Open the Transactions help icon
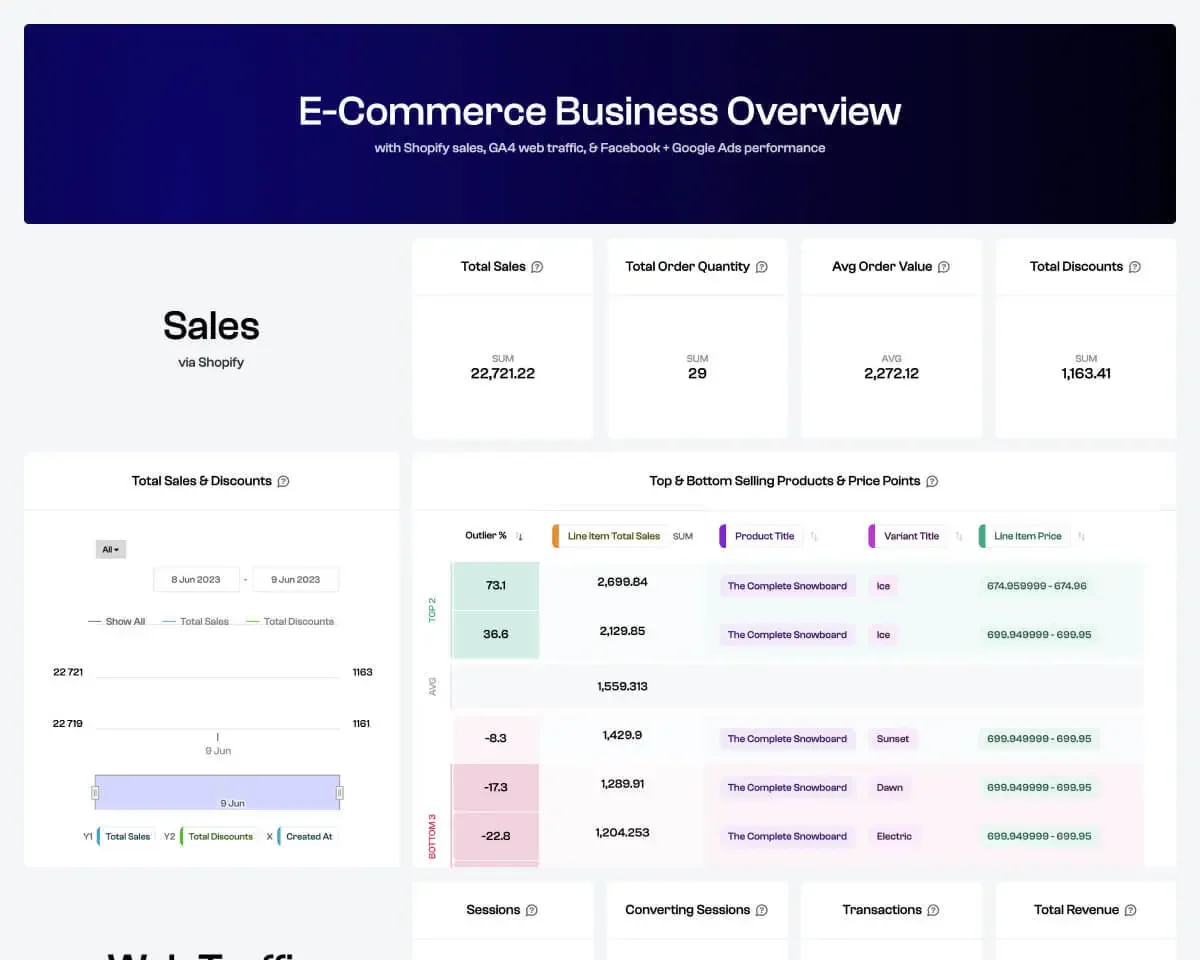Image resolution: width=1200 pixels, height=960 pixels. pos(932,910)
